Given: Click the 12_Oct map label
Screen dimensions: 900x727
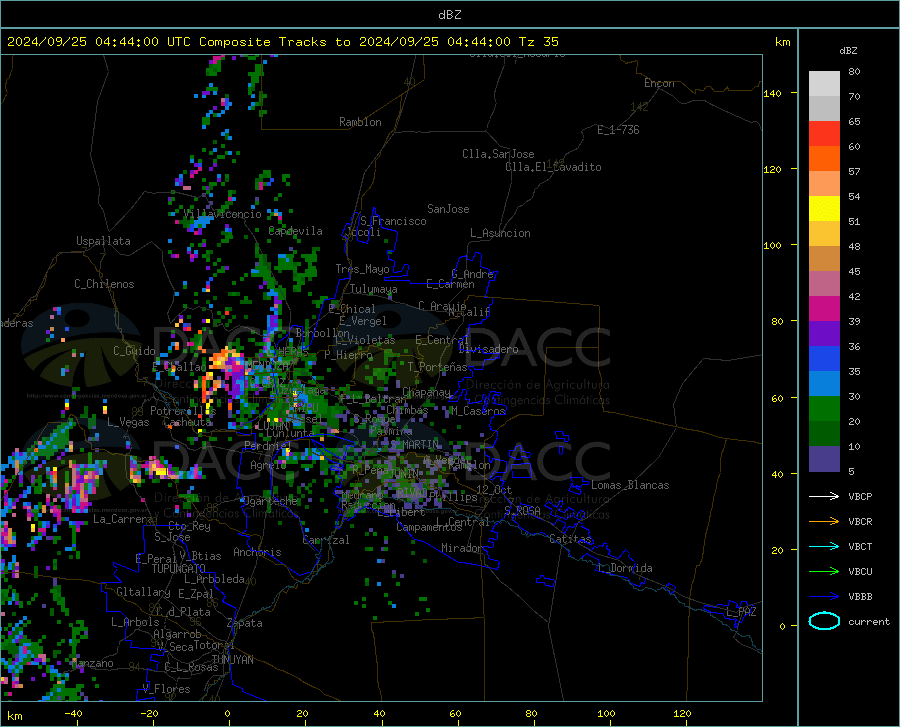Looking at the screenshot, I should pos(494,489).
